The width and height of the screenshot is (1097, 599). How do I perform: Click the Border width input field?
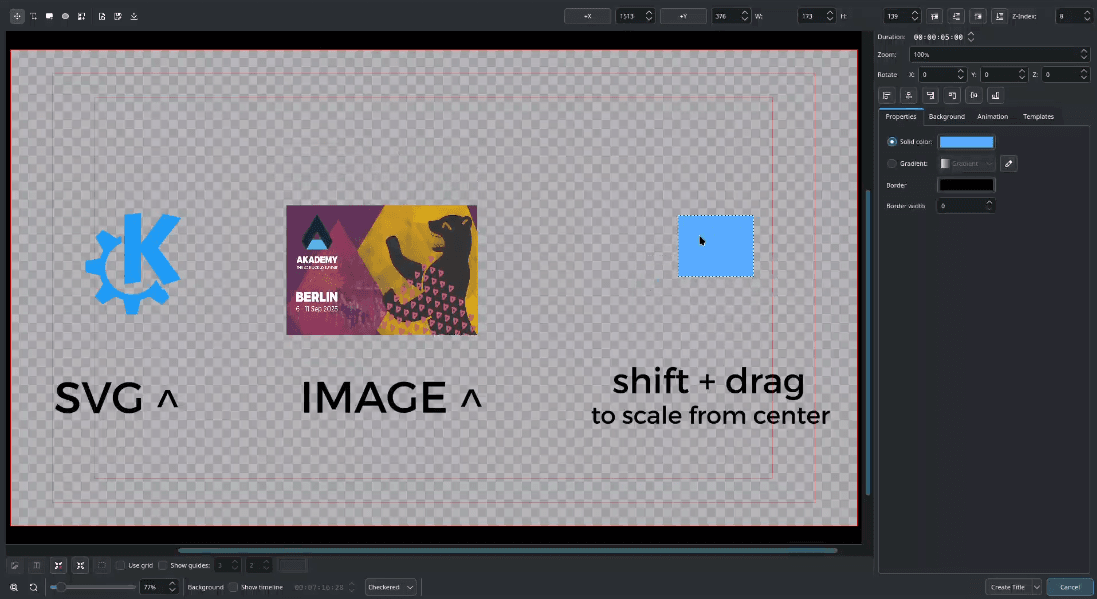pyautogui.click(x=960, y=205)
